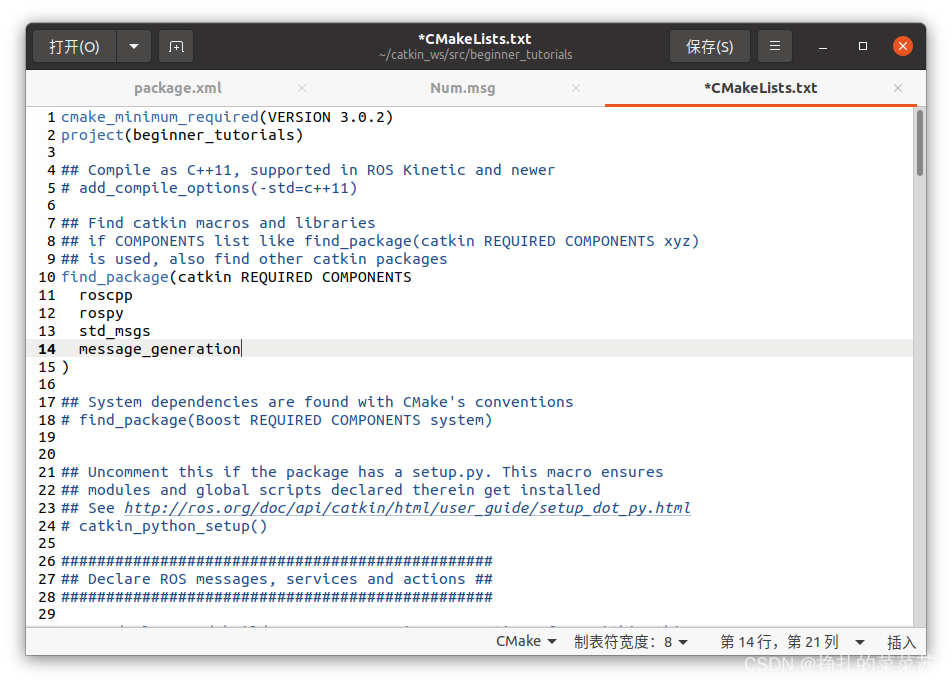Close the Num.msg tab with its × icon

pos(576,88)
